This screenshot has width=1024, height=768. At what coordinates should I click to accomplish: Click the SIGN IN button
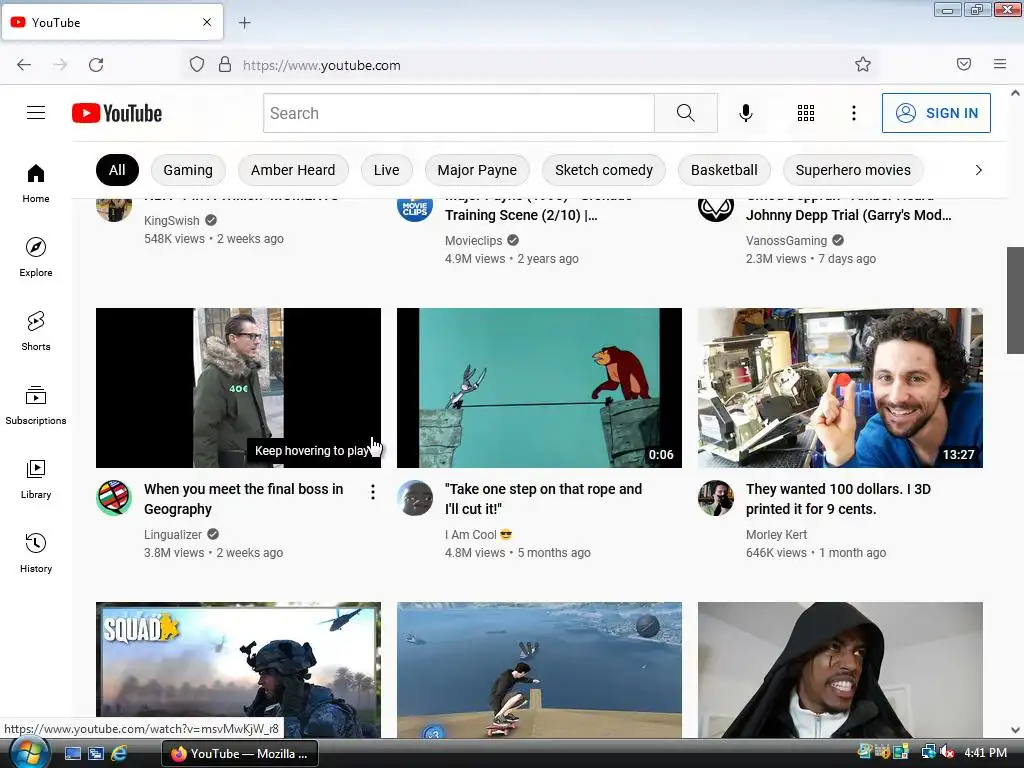pos(936,113)
